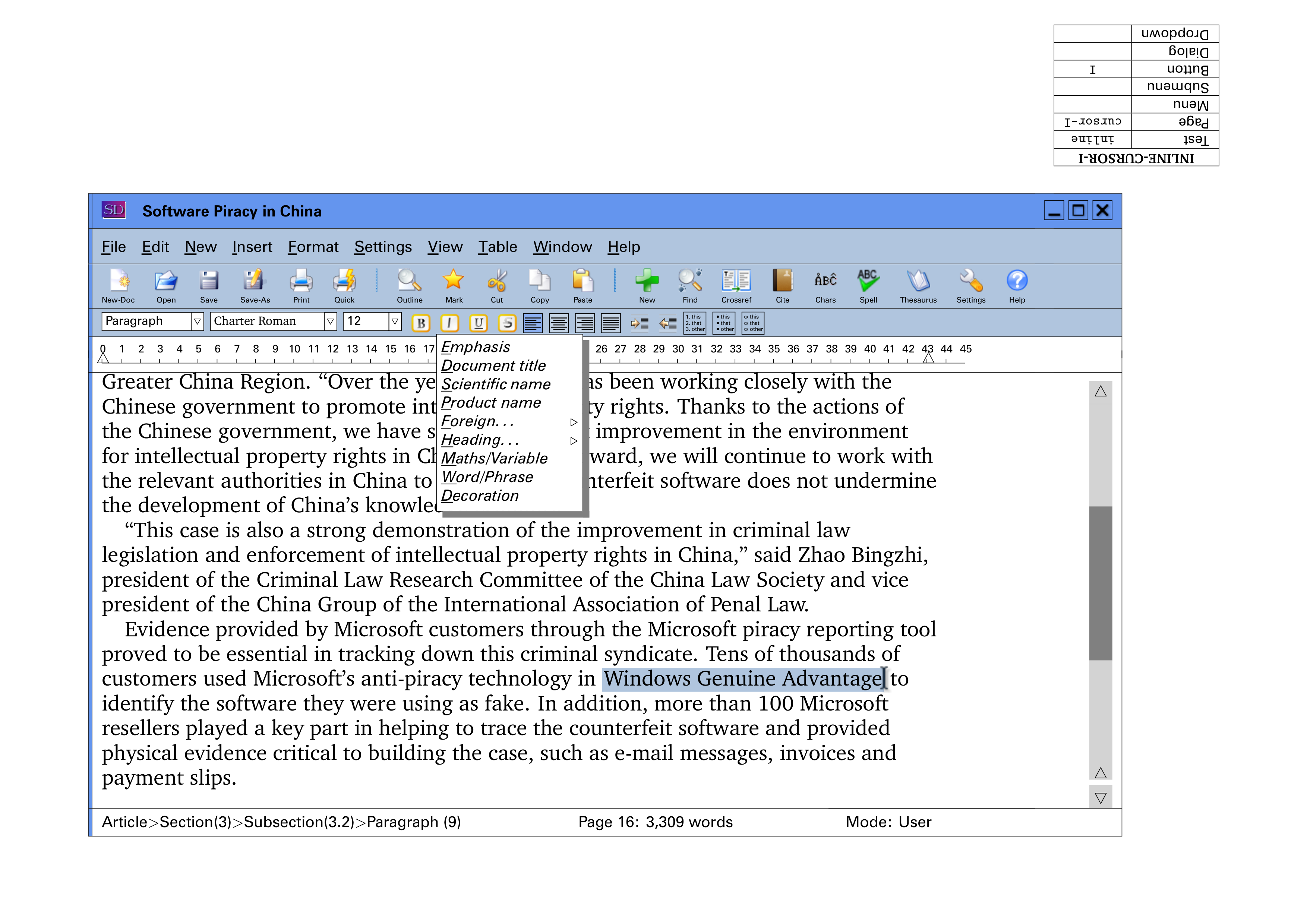Set centered text alignment
The image size is (1307, 924).
559,324
